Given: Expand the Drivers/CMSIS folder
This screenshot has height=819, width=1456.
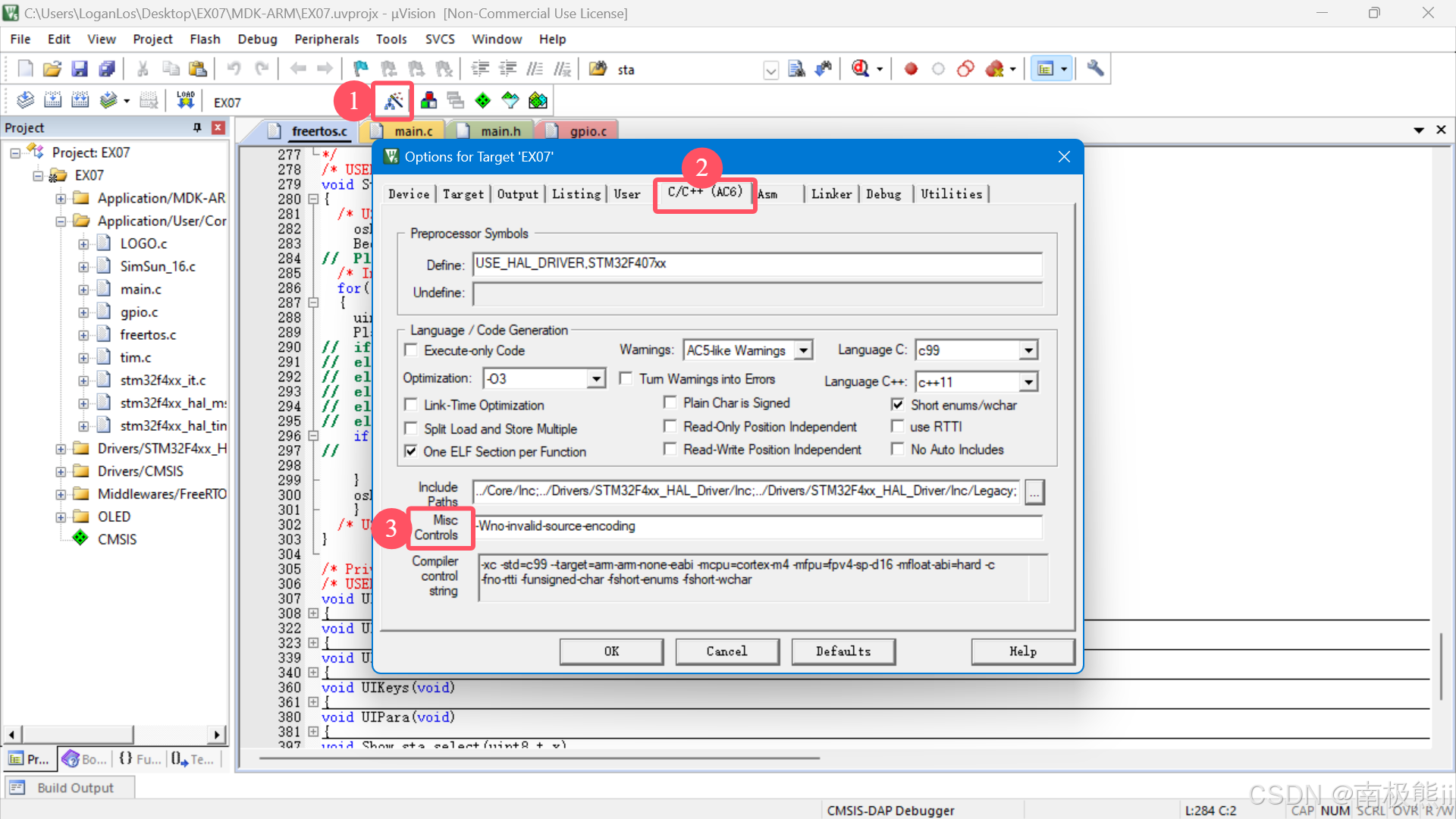Looking at the screenshot, I should coord(61,472).
